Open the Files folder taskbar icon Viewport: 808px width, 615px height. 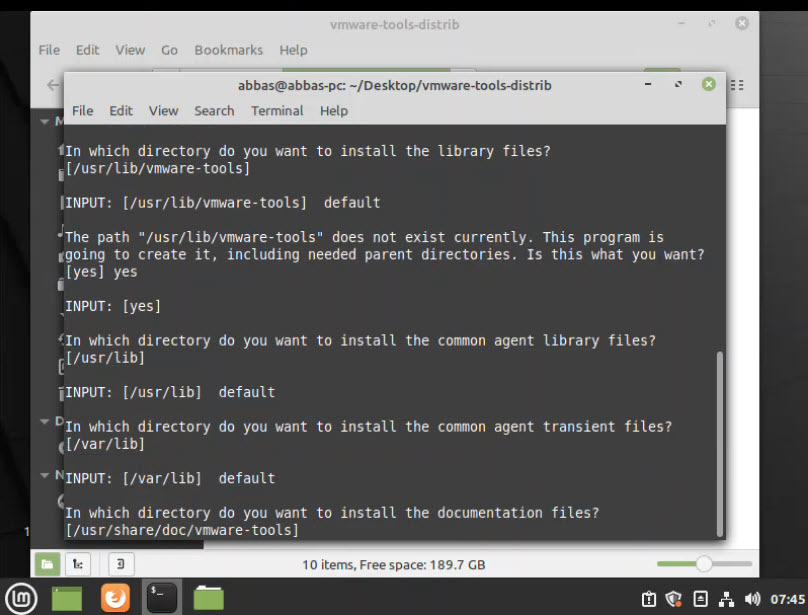click(209, 598)
